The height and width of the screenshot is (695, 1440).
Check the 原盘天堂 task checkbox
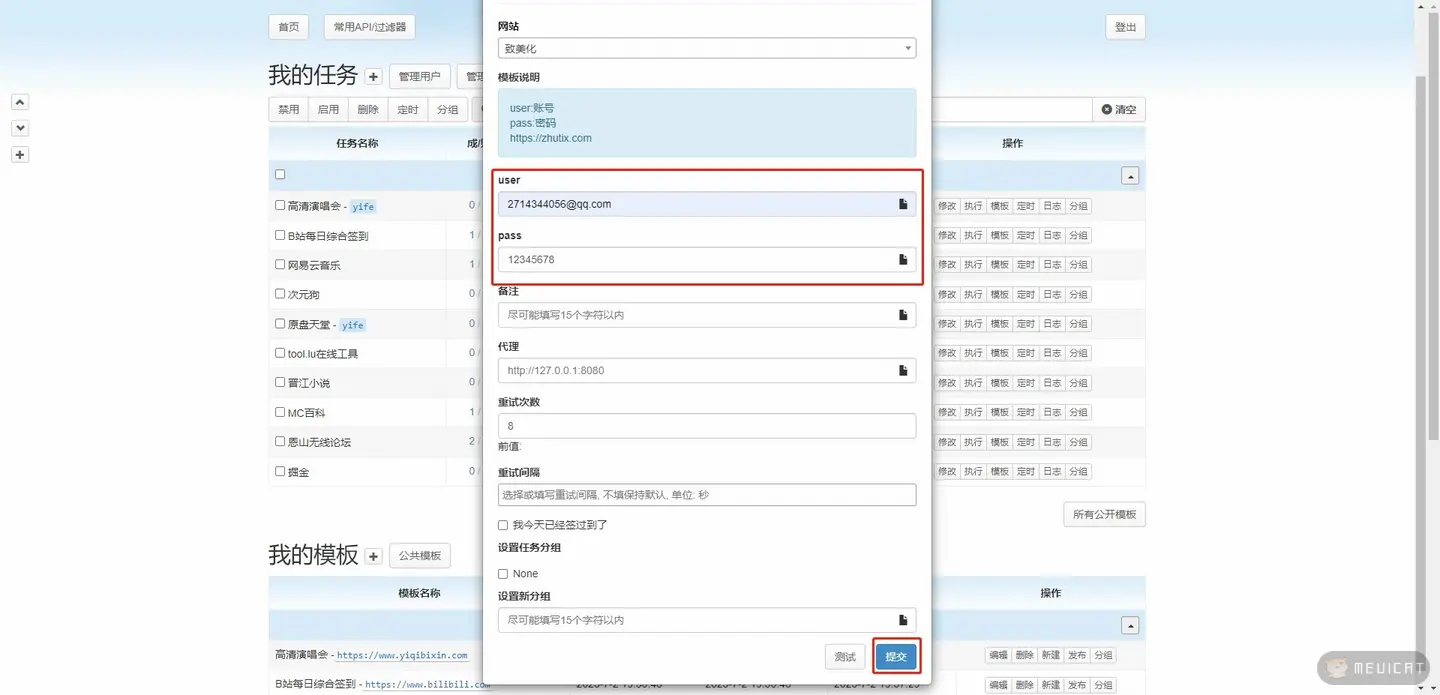click(x=280, y=323)
